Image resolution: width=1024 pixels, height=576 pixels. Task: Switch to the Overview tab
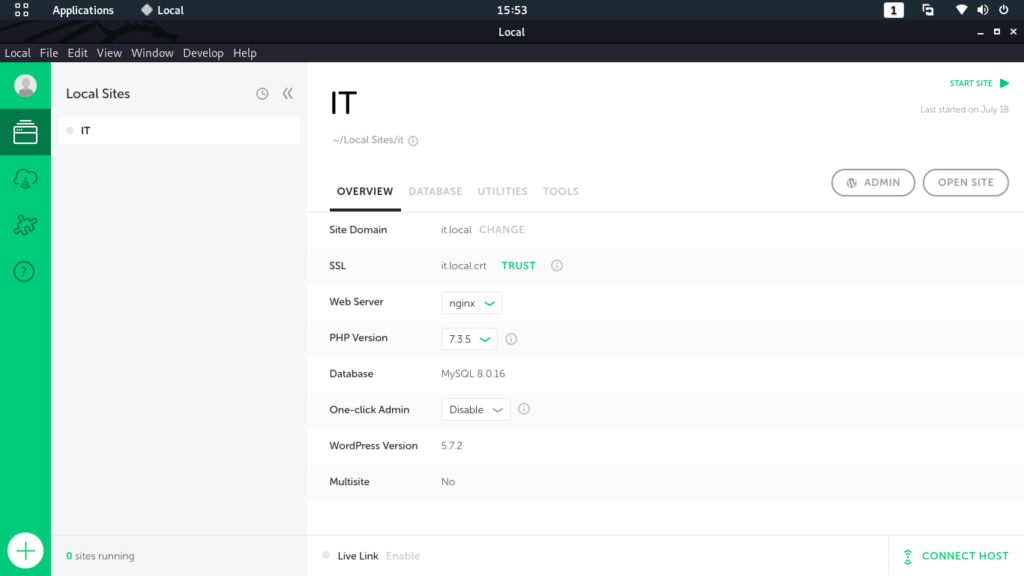[x=365, y=191]
